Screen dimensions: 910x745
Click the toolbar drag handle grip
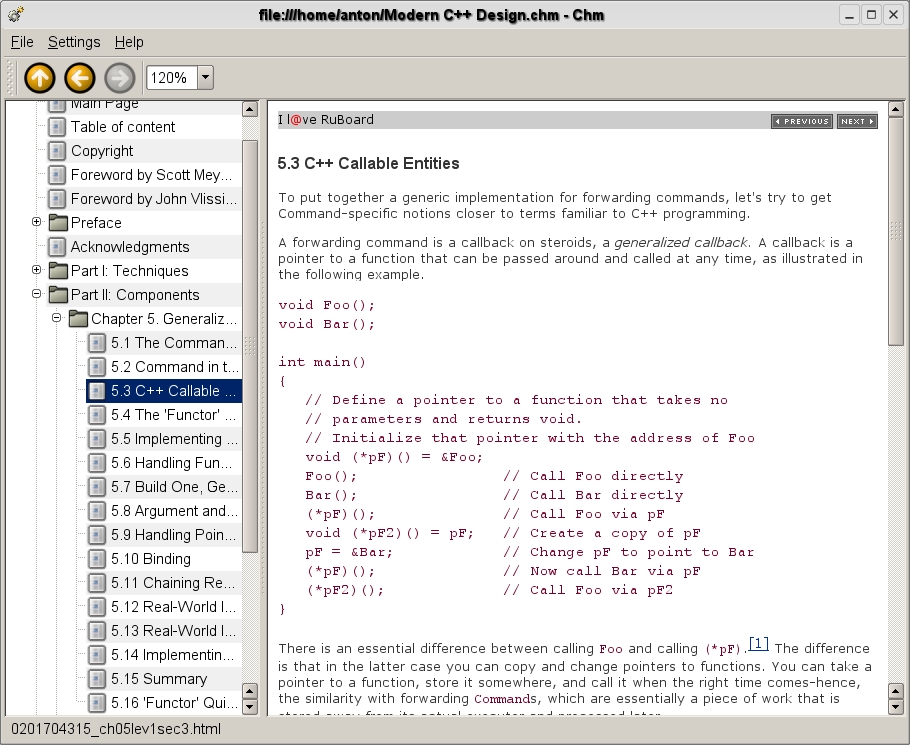(x=10, y=78)
